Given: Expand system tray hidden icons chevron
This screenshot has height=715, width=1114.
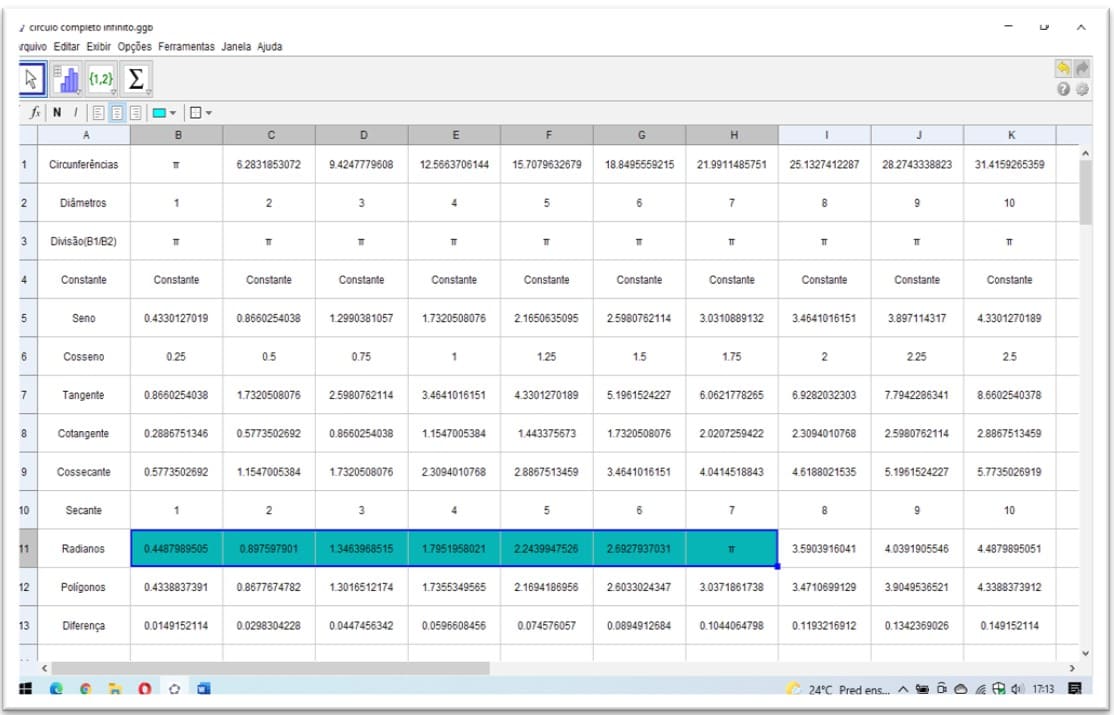Looking at the screenshot, I should click(x=903, y=689).
